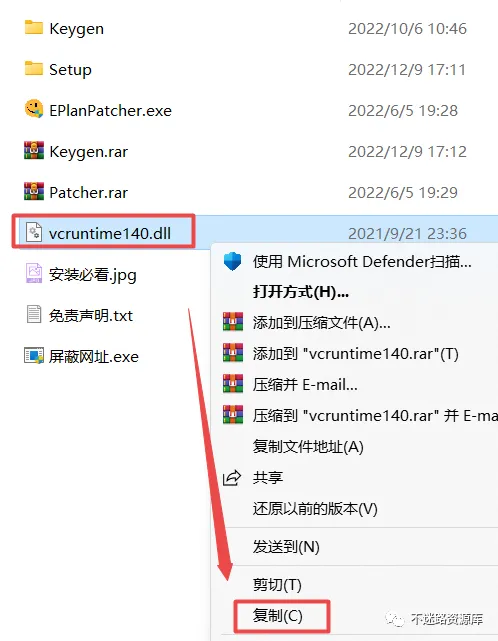Viewport: 498px width, 641px height.
Task: Click the Patcher.rar archive icon
Action: click(x=34, y=191)
